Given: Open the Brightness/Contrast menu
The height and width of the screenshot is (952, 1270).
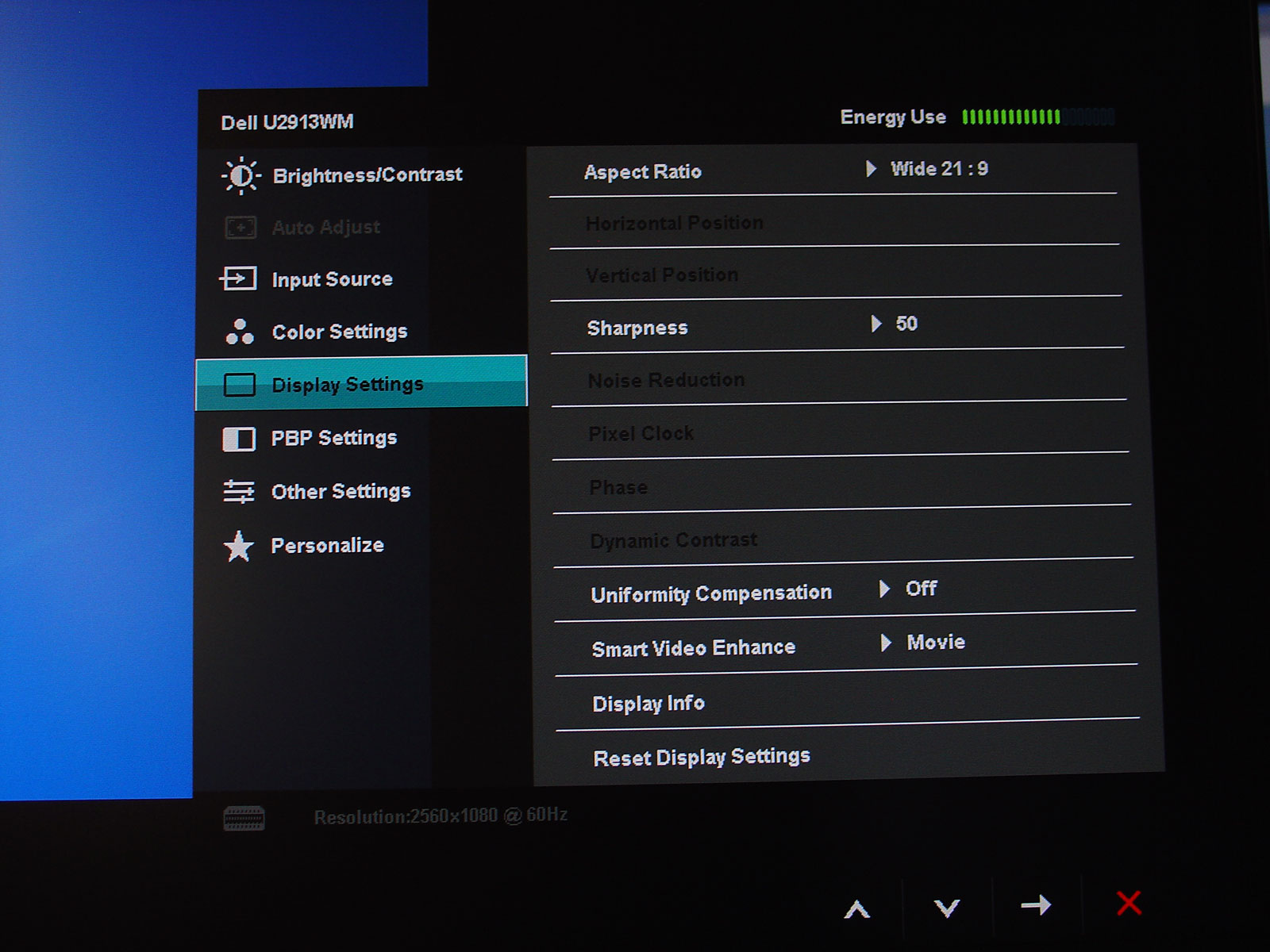Looking at the screenshot, I should (x=361, y=175).
